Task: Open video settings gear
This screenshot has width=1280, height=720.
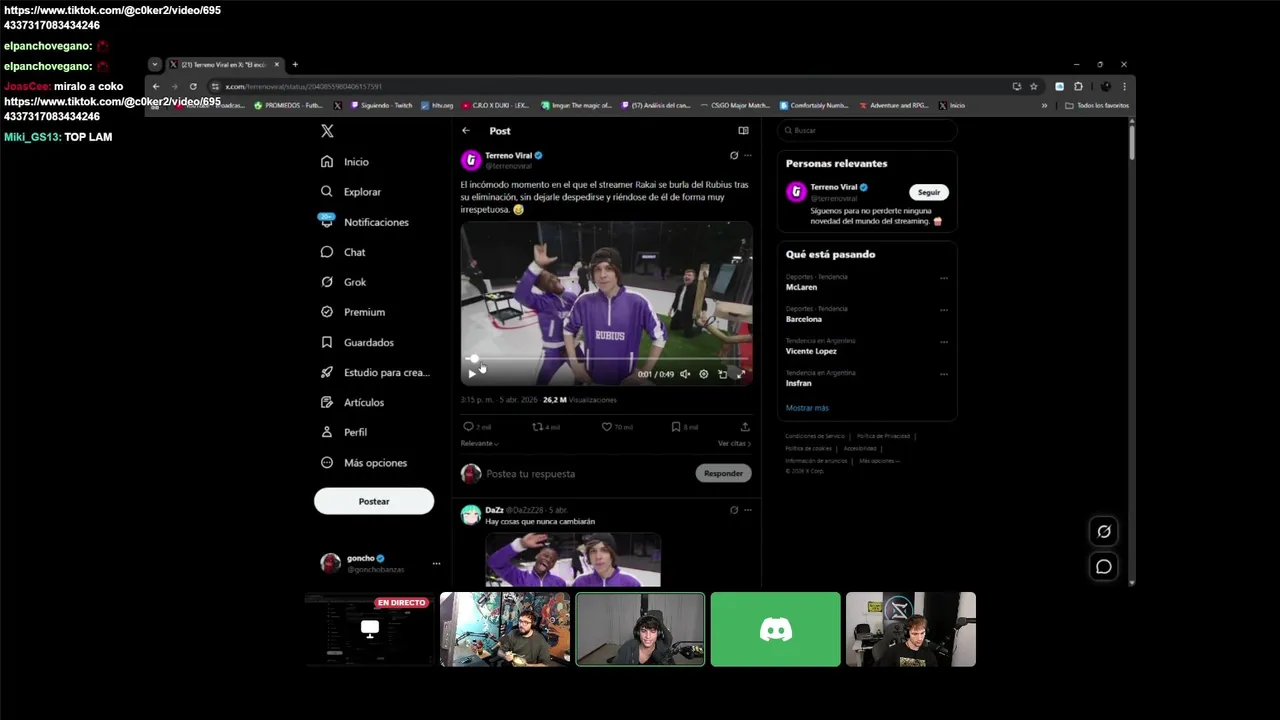Action: click(x=704, y=374)
